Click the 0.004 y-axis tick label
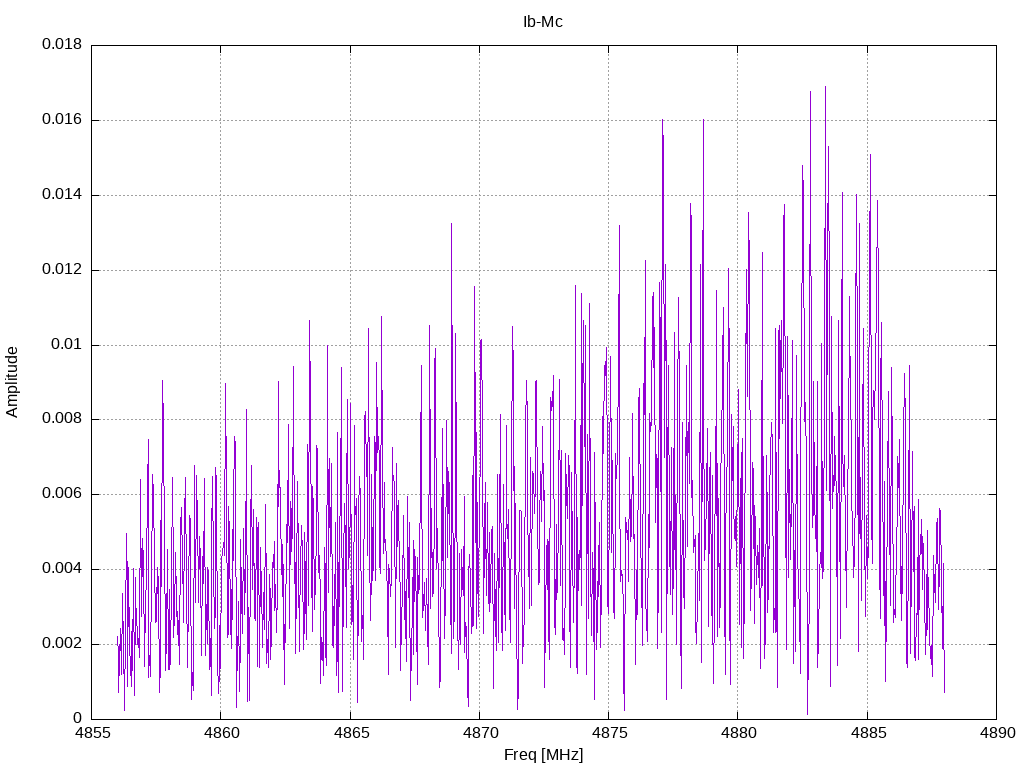 [x=62, y=568]
